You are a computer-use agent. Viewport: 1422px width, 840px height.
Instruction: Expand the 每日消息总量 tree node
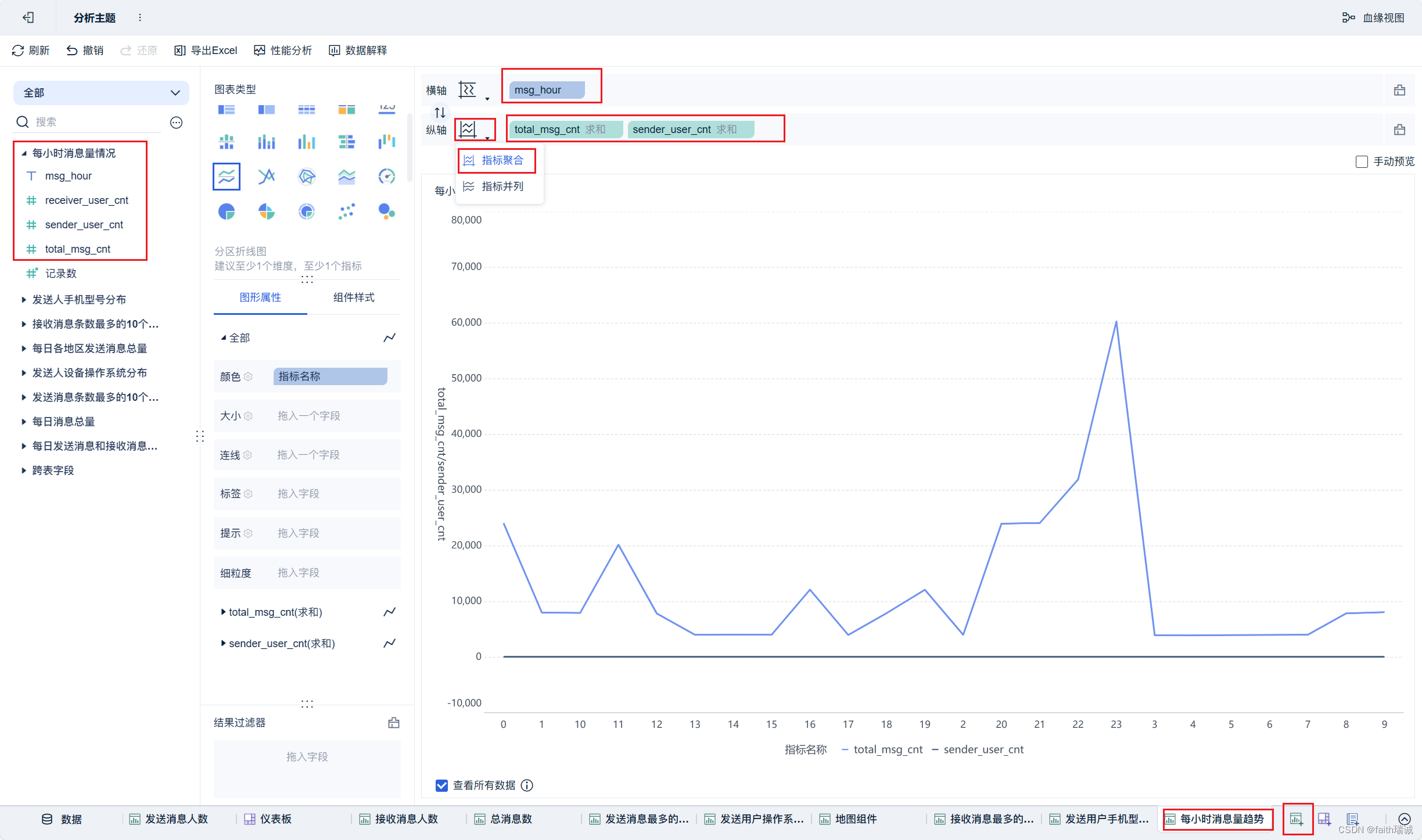coord(24,422)
